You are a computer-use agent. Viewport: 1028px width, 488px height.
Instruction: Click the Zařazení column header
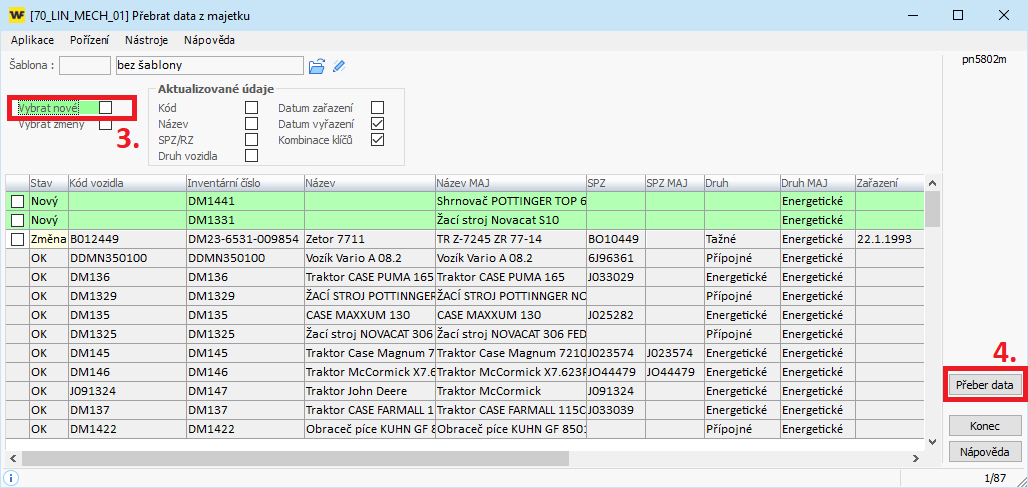pos(889,183)
